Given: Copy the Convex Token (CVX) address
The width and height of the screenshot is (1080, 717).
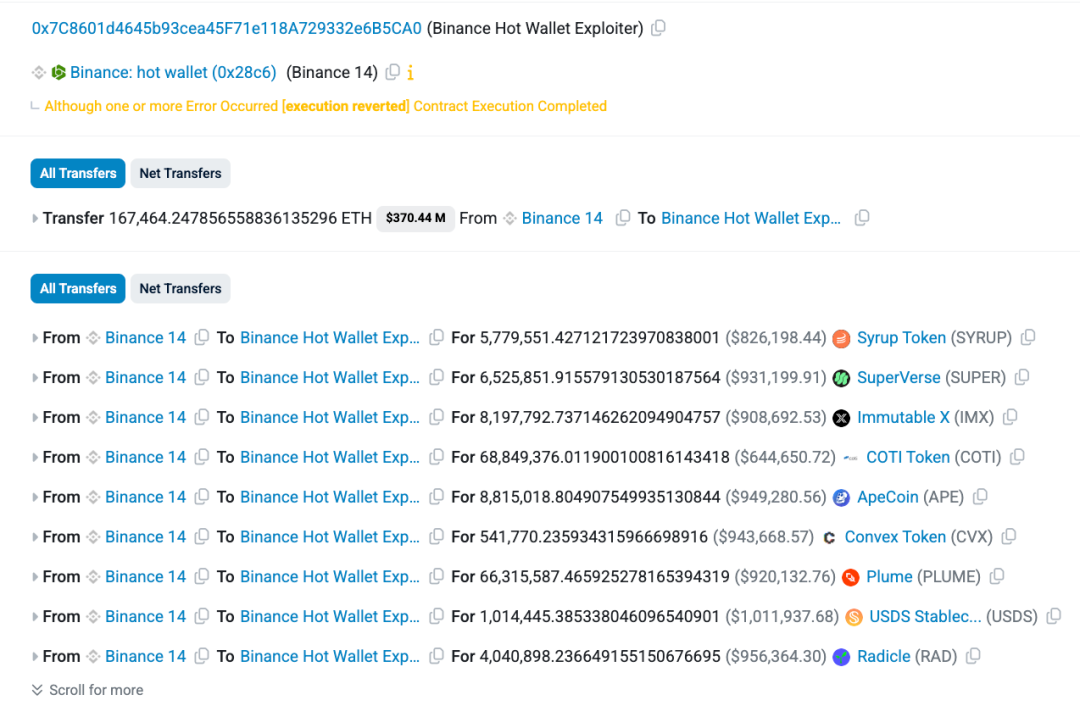Looking at the screenshot, I should 1009,537.
